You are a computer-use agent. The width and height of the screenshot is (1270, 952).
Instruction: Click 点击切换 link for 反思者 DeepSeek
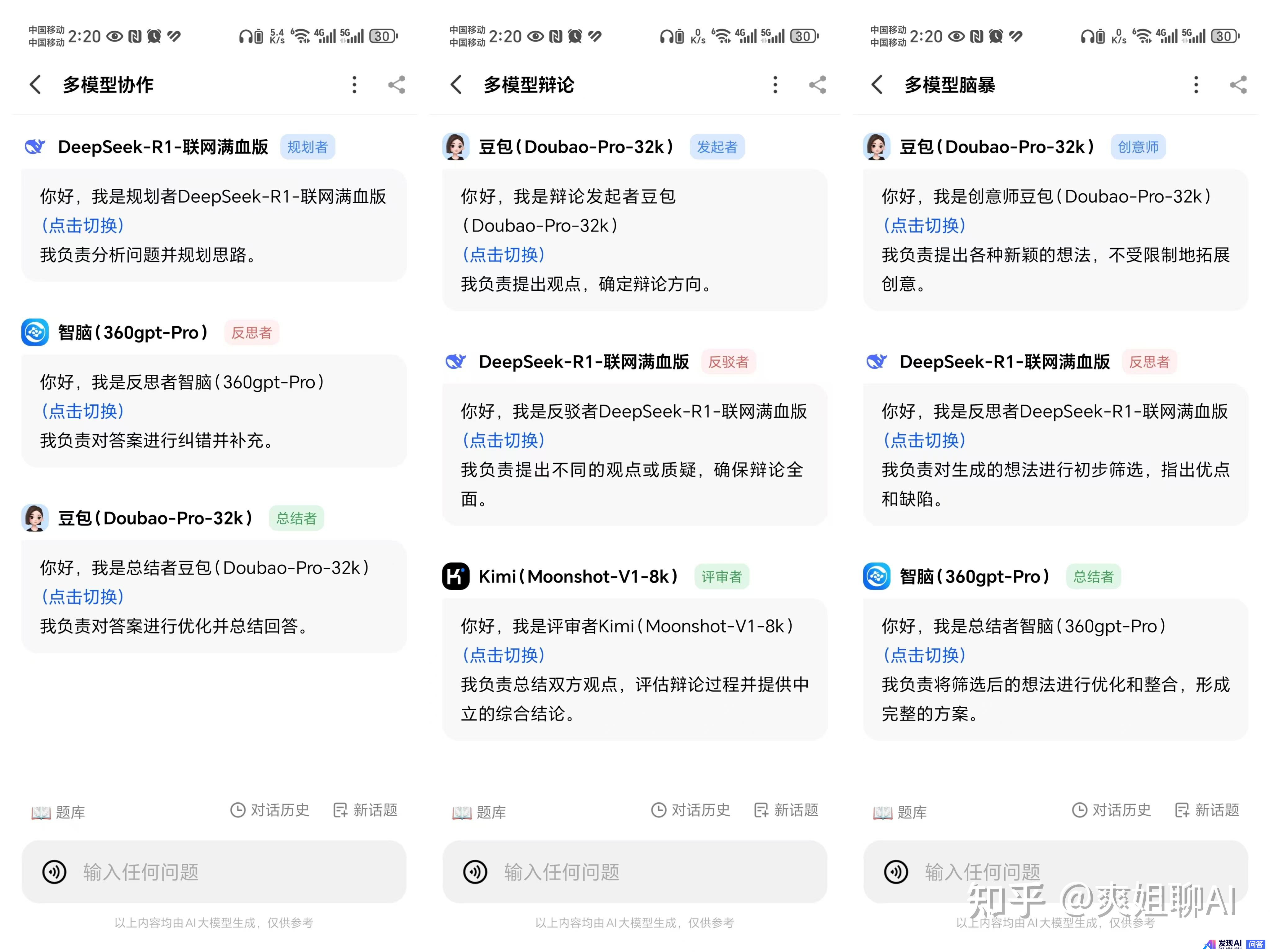point(924,440)
